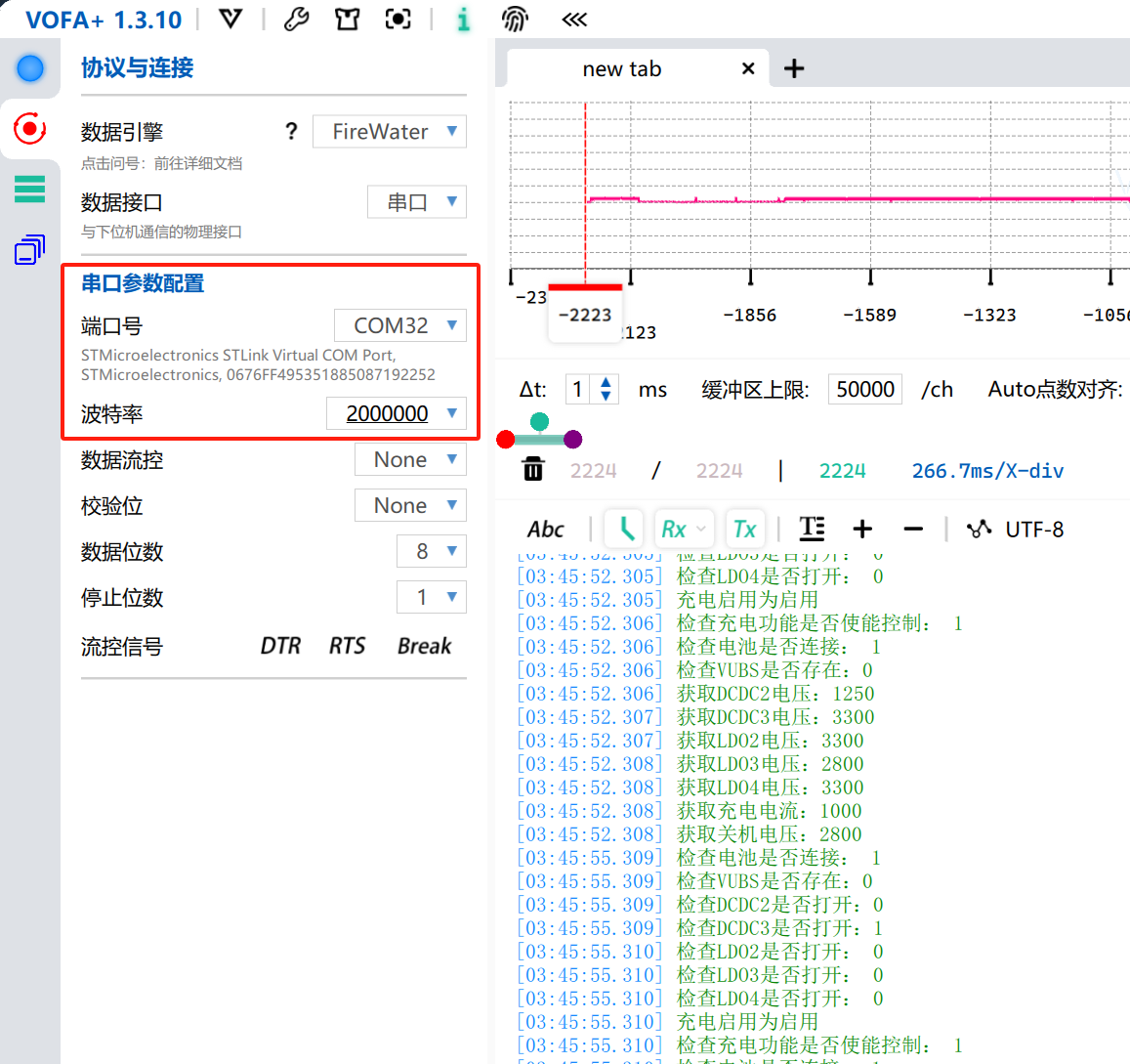
Task: Toggle the Abc text display mode
Action: tap(545, 530)
